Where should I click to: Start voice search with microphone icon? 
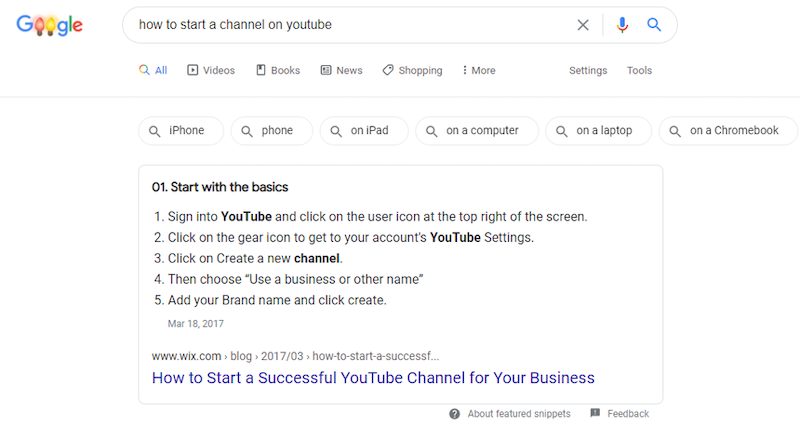(x=623, y=25)
